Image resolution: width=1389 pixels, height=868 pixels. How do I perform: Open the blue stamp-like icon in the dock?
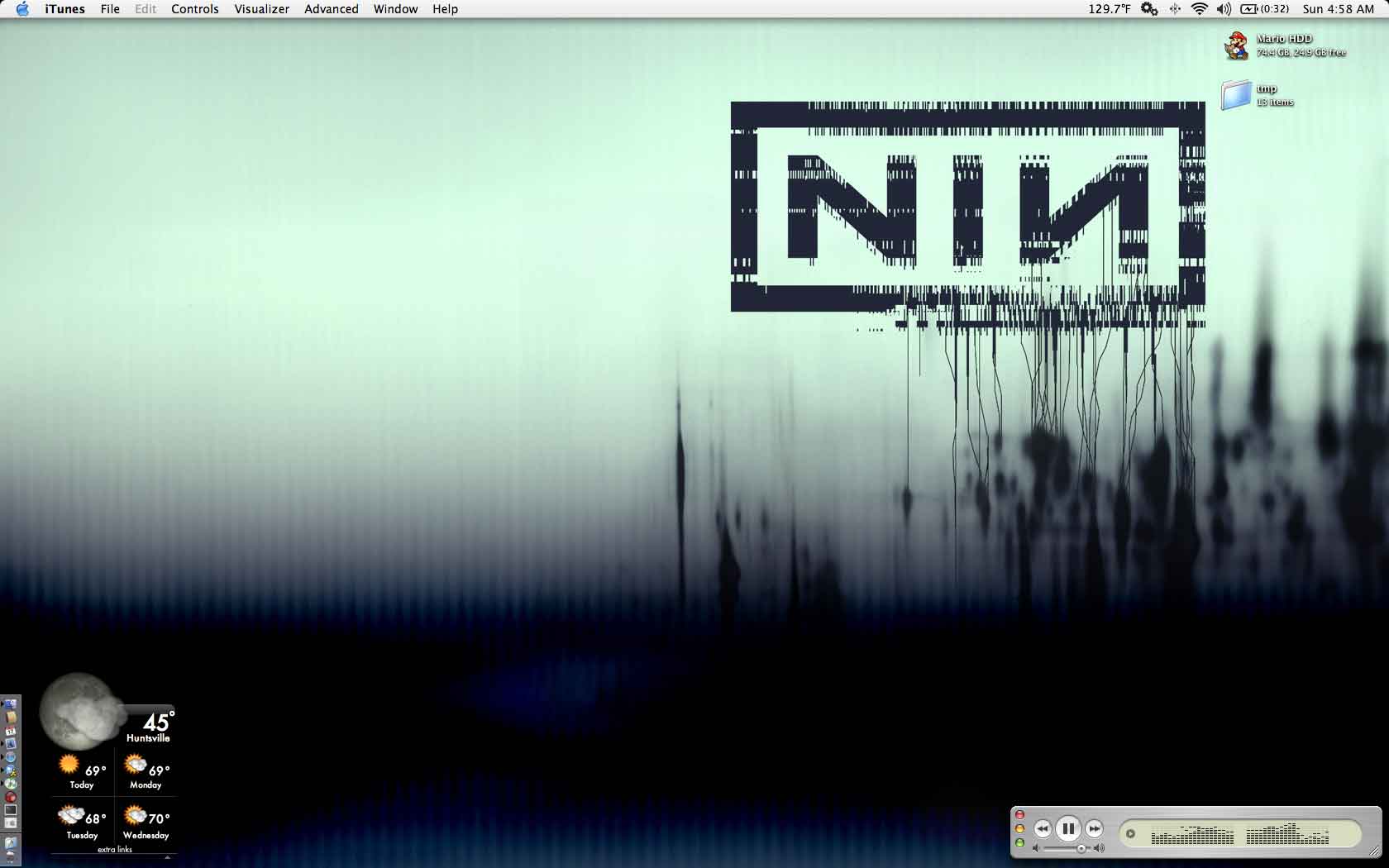point(11,744)
